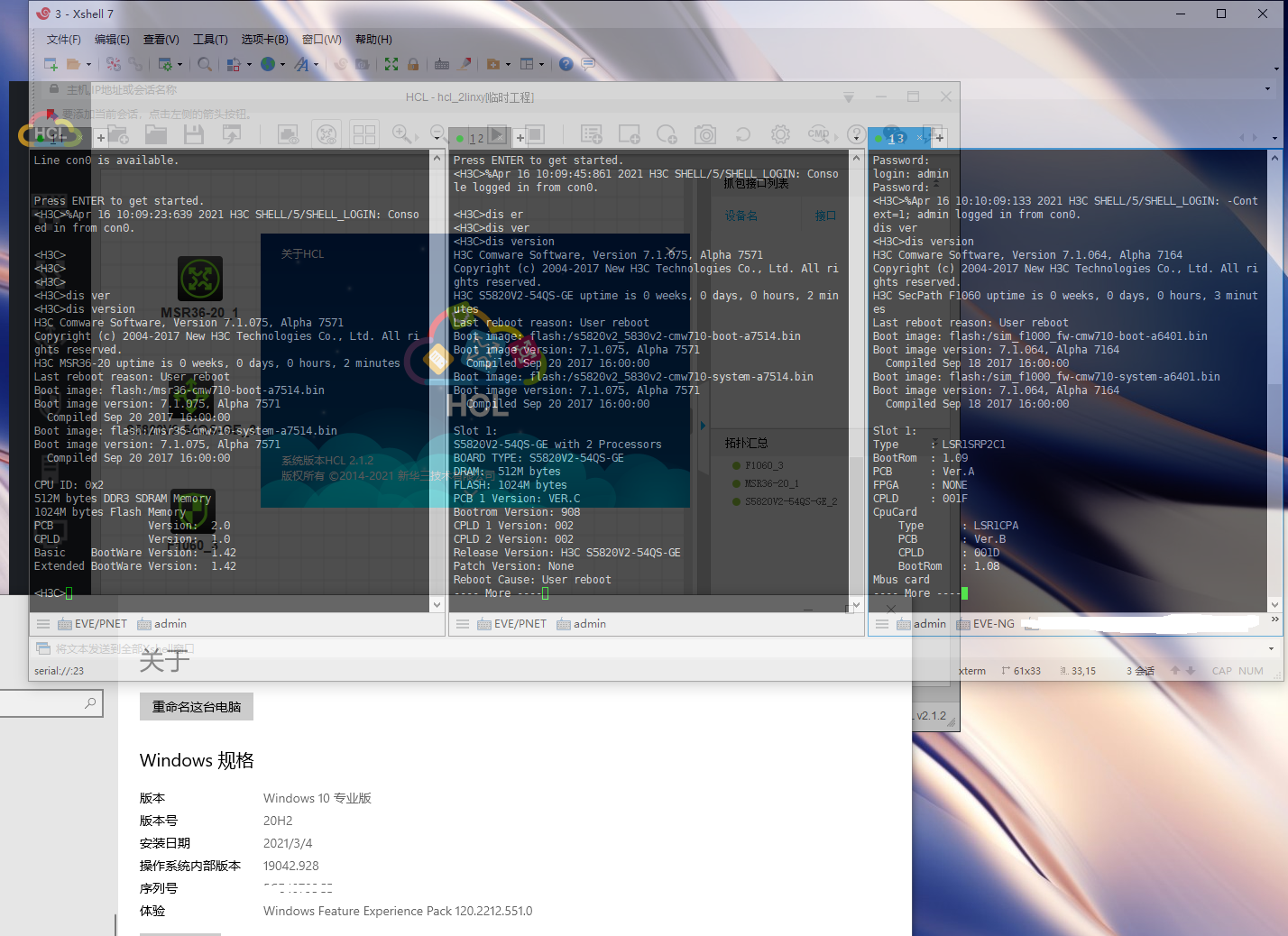The height and width of the screenshot is (936, 1288).
Task: Switch to session tab '1 3'
Action: coord(896,138)
